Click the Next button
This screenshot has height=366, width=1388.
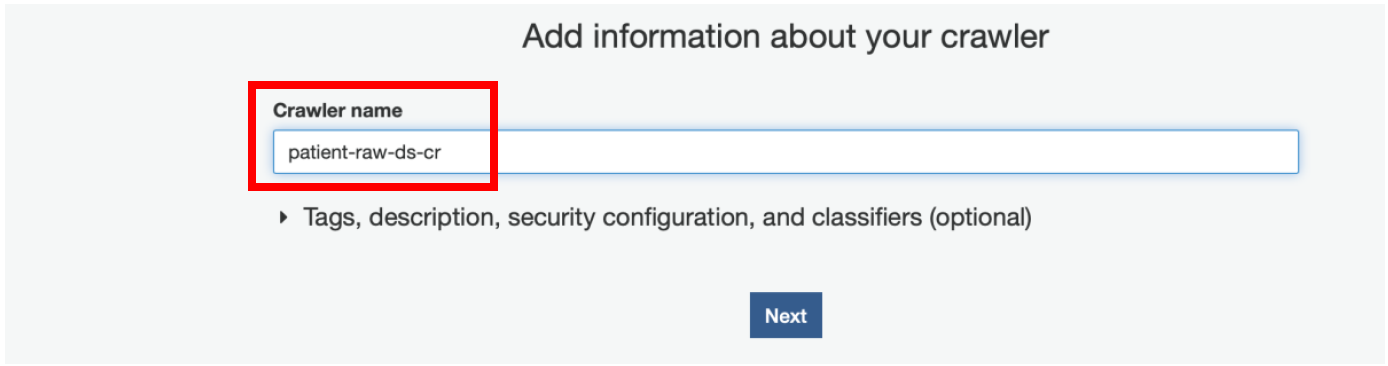[786, 315]
